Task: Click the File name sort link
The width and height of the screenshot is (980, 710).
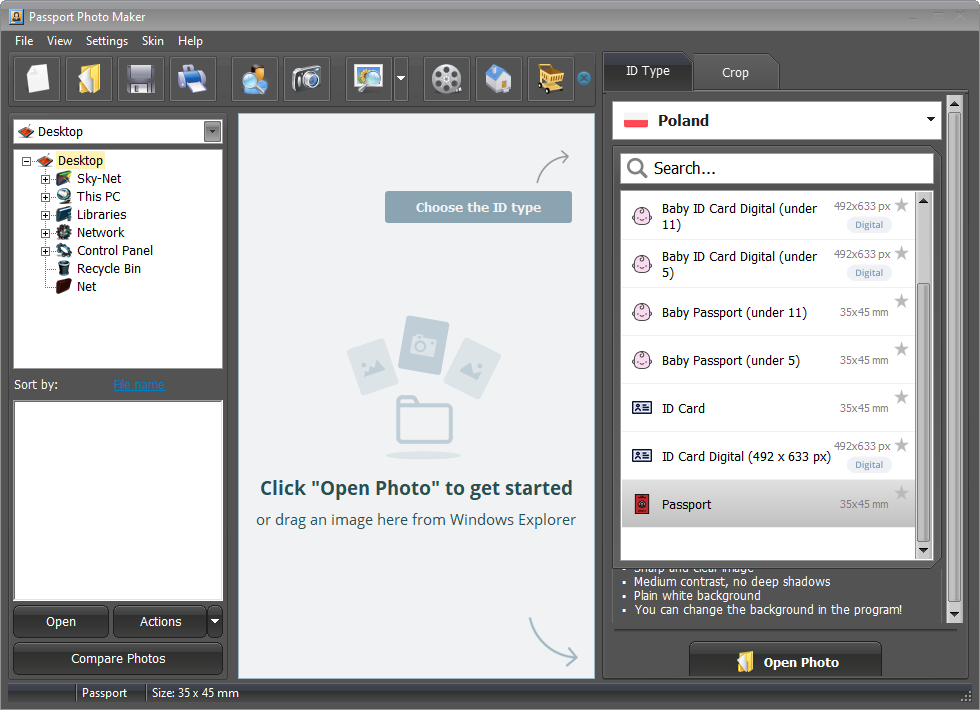Action: tap(139, 384)
